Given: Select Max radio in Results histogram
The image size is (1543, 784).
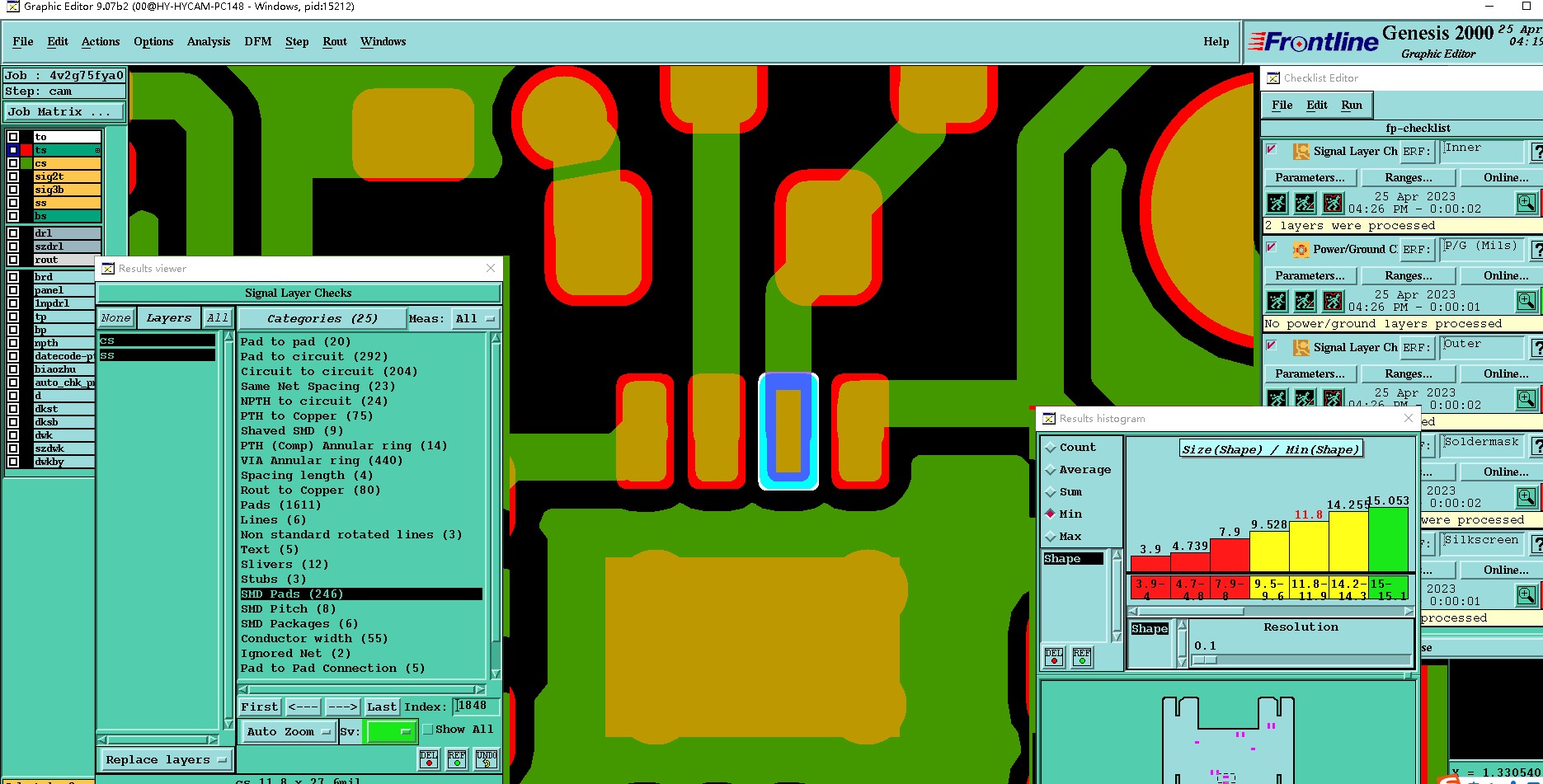Looking at the screenshot, I should (1051, 537).
